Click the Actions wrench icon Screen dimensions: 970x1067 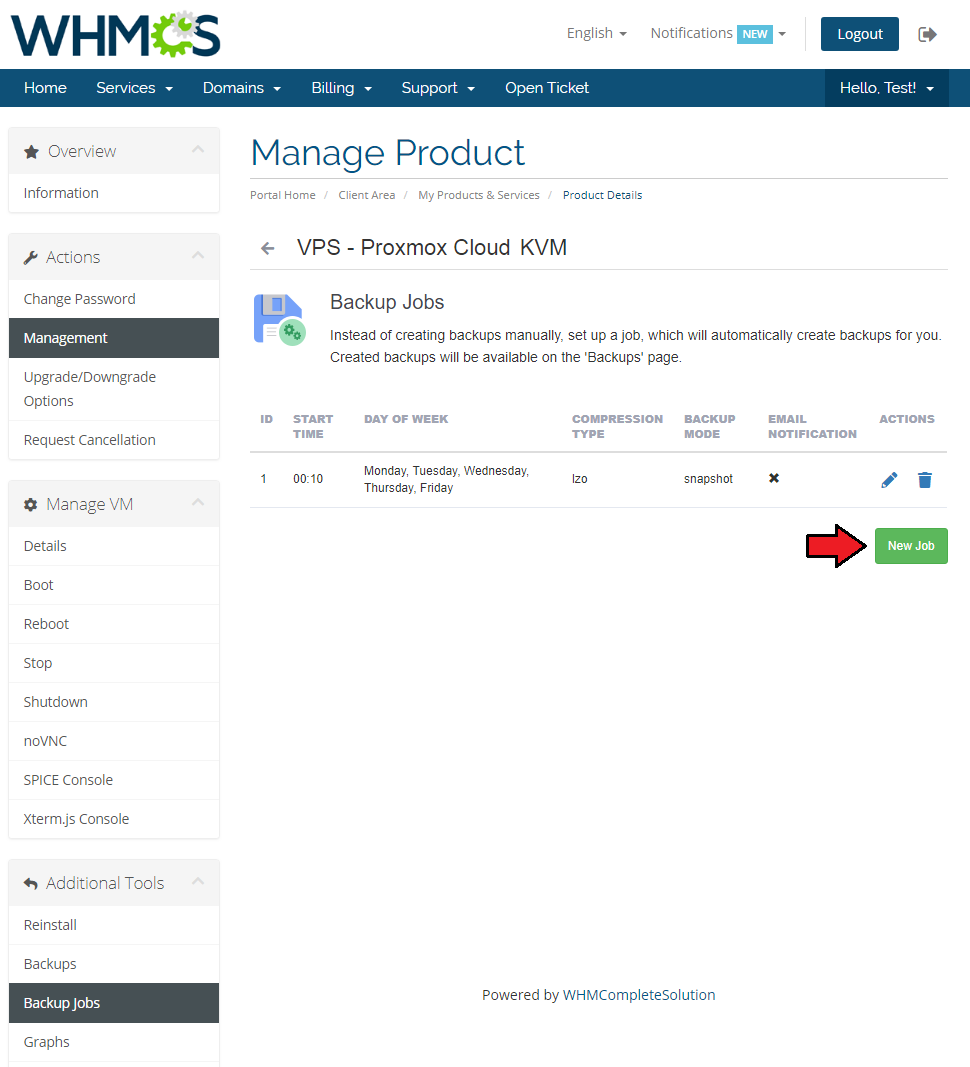[x=31, y=258]
